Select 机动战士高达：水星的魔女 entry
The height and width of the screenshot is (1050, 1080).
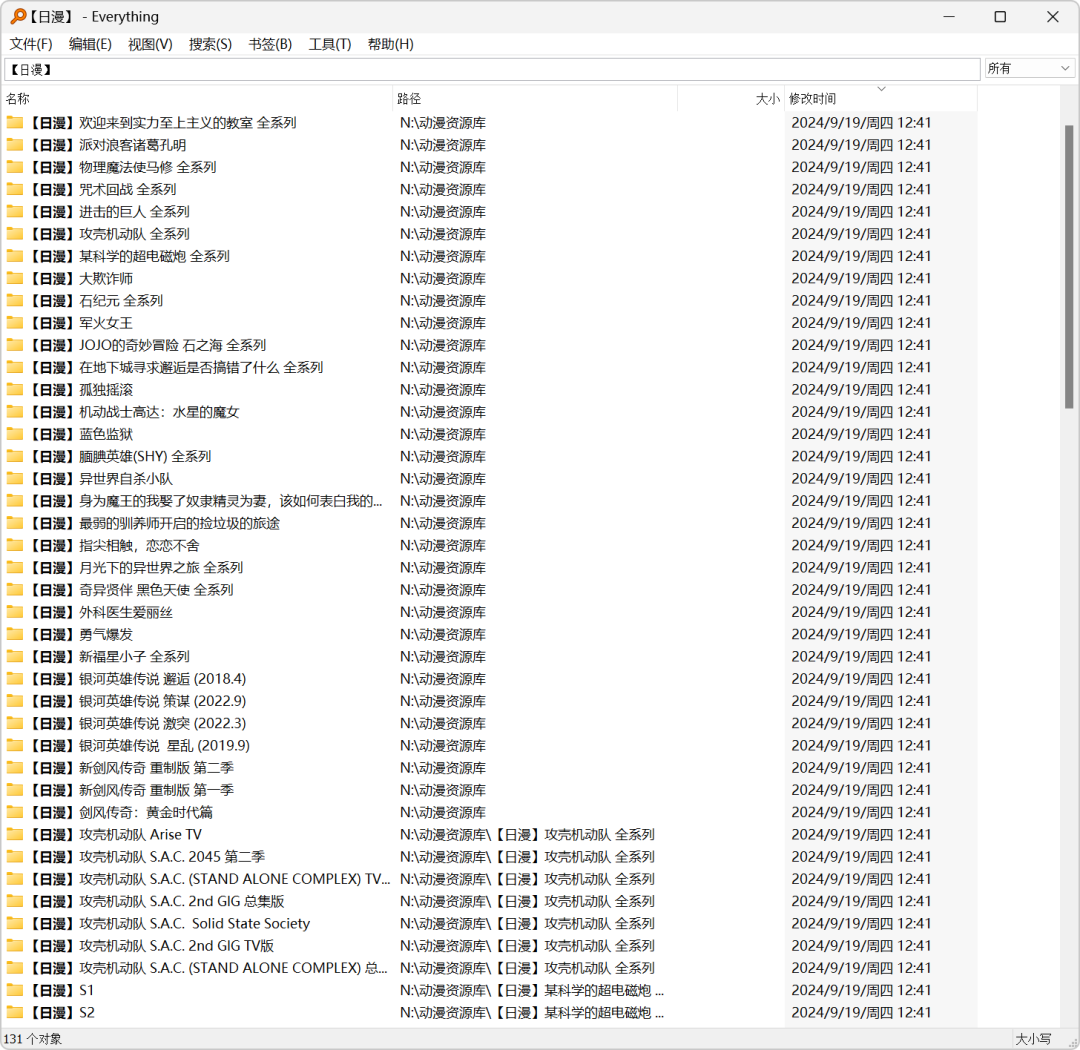[x=134, y=412]
